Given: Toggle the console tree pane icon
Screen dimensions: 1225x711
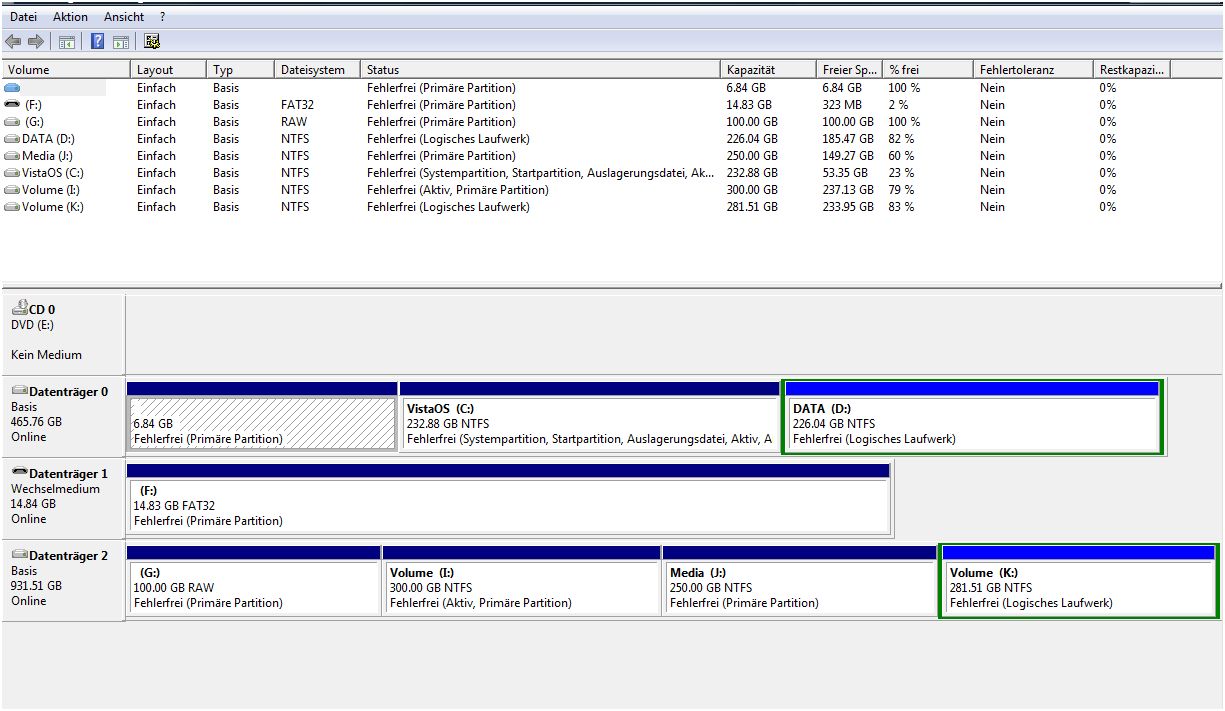Looking at the screenshot, I should coord(67,41).
